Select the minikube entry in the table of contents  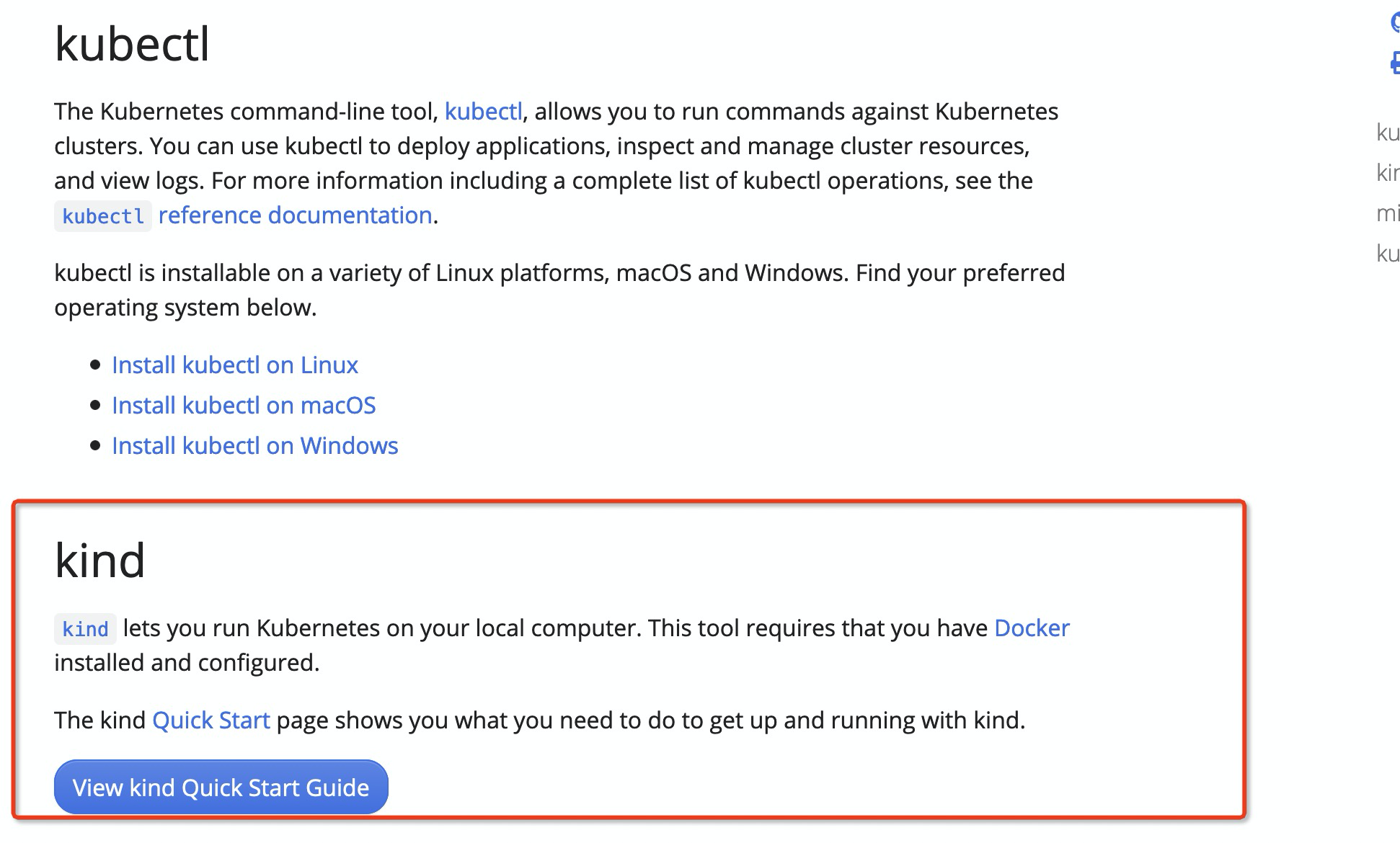tap(1388, 213)
